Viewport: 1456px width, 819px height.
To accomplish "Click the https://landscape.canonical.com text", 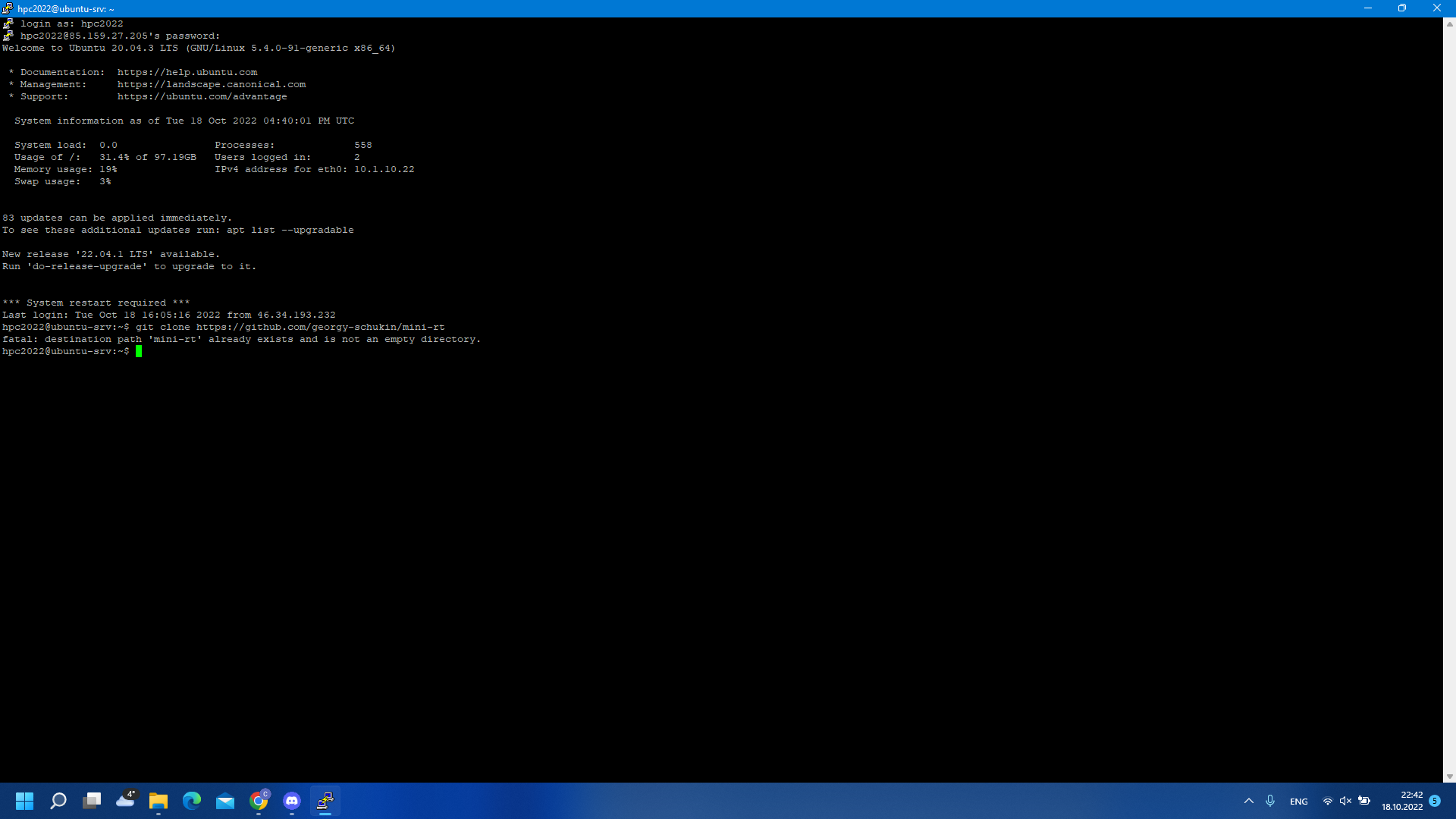I will (212, 84).
